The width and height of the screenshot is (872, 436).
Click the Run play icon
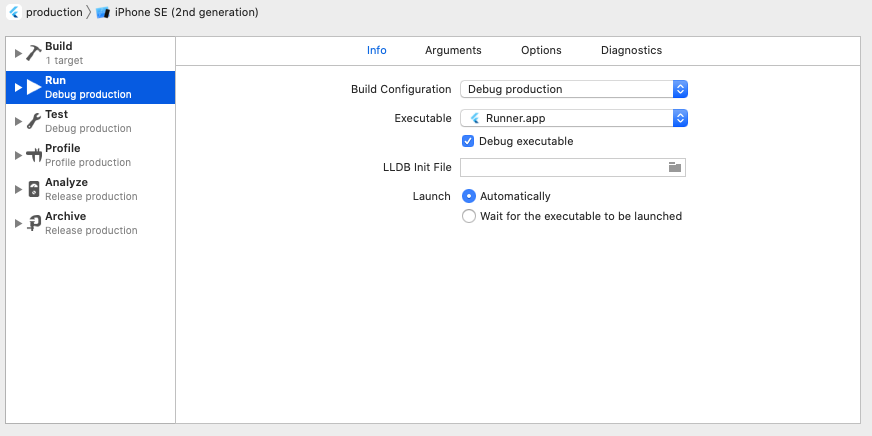point(34,87)
